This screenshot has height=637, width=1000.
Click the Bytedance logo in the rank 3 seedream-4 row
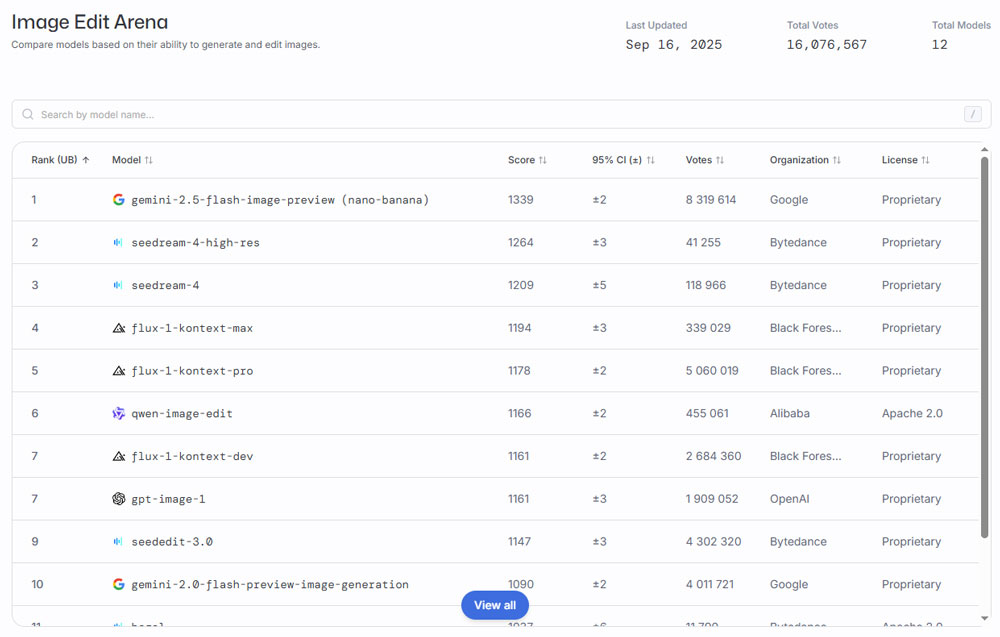tap(118, 285)
